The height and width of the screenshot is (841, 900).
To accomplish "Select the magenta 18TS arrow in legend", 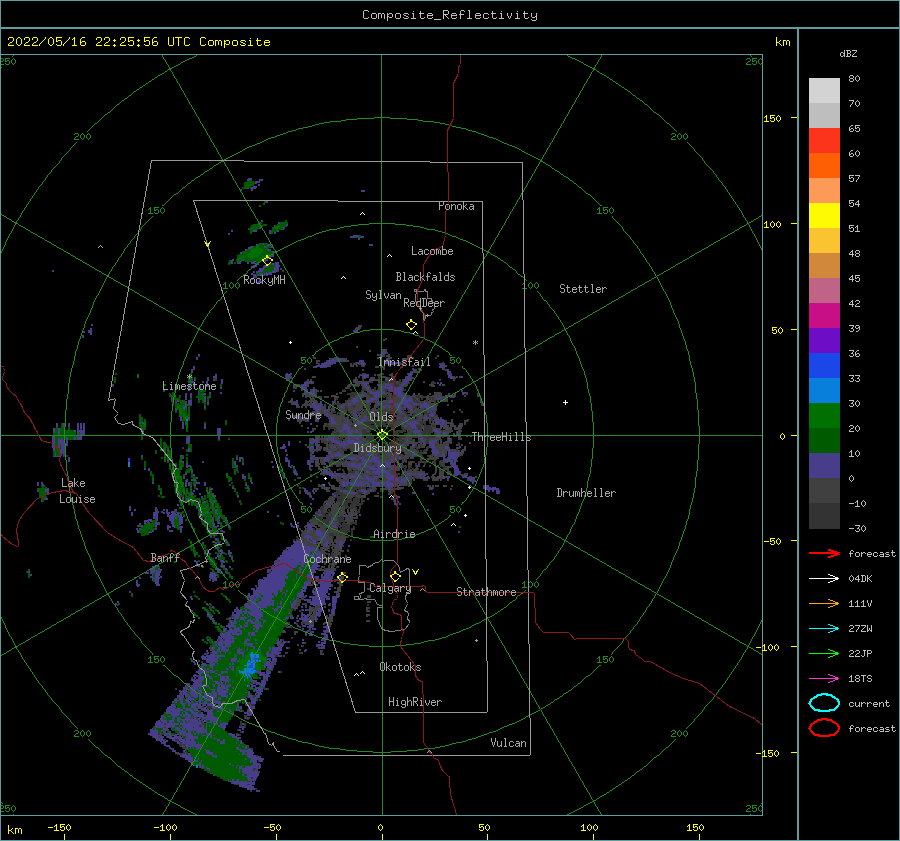I will [824, 679].
